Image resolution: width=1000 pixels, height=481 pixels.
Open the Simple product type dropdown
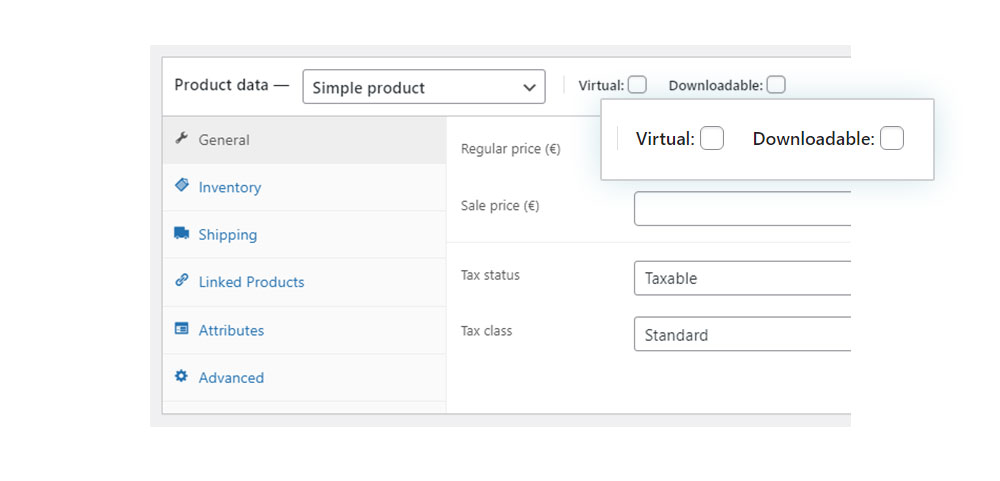424,87
